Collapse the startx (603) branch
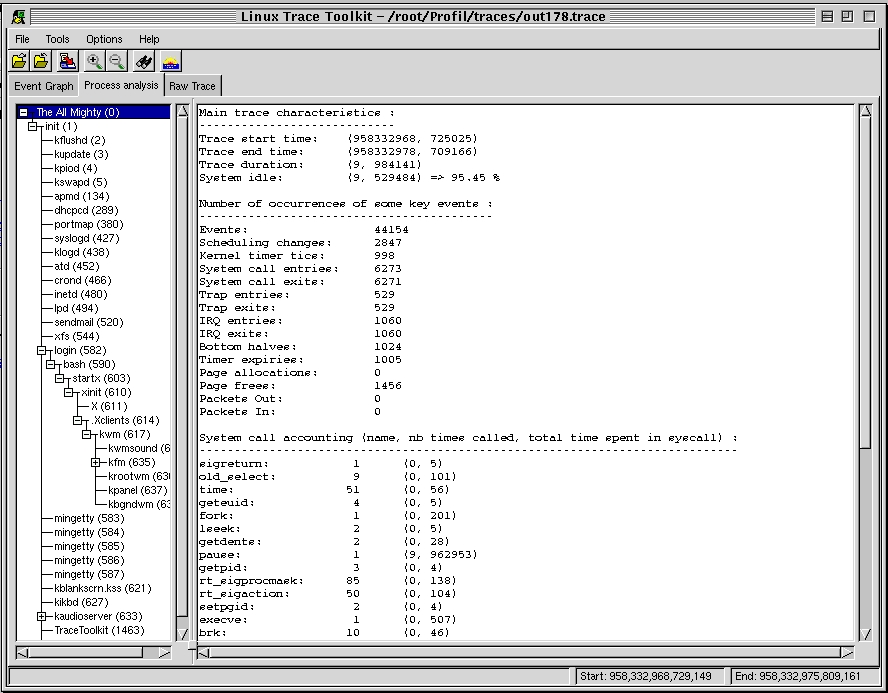Screen dimensions: 888x693 pos(59,378)
